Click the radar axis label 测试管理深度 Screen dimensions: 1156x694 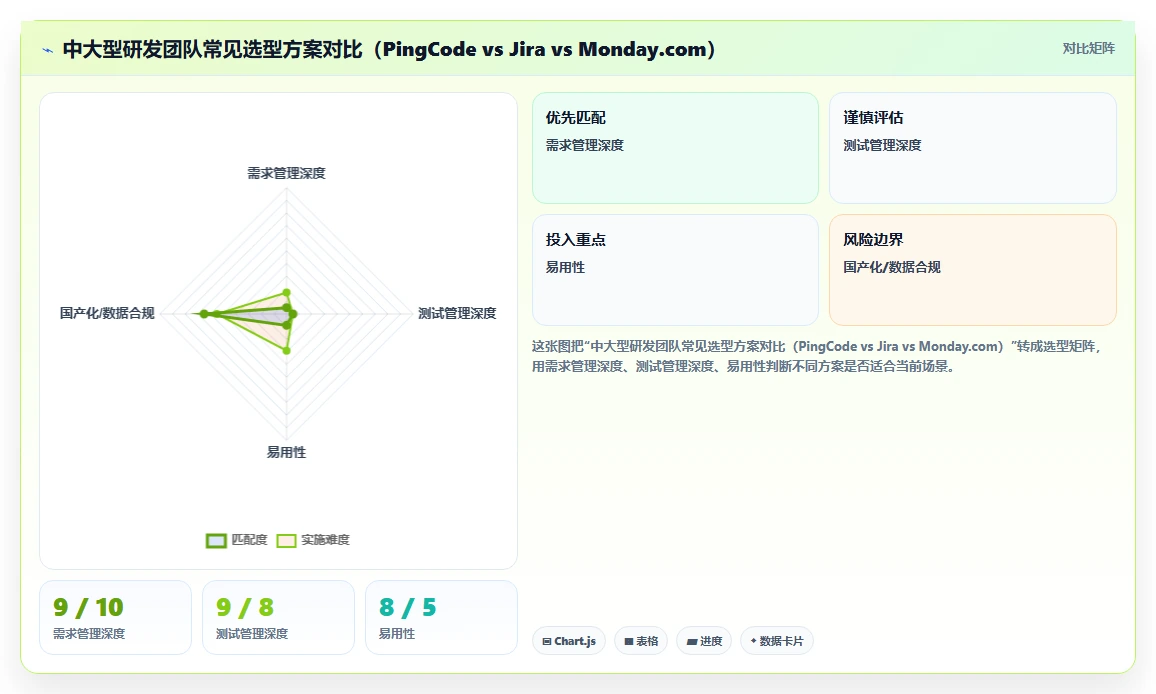pos(457,313)
